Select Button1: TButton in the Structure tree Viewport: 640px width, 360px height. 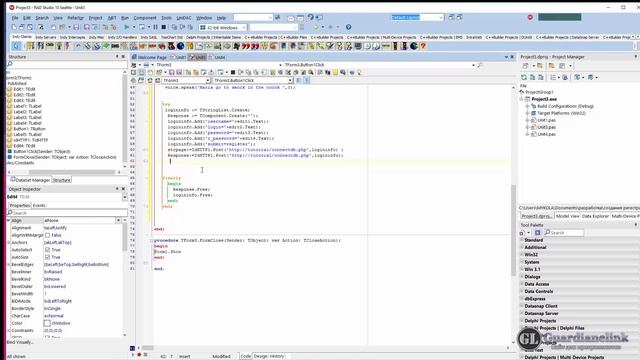(29, 129)
